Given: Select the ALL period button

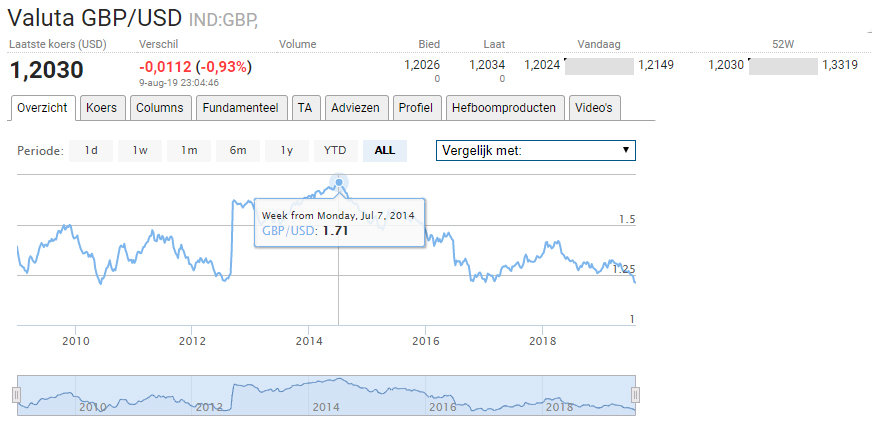Looking at the screenshot, I should (x=385, y=151).
